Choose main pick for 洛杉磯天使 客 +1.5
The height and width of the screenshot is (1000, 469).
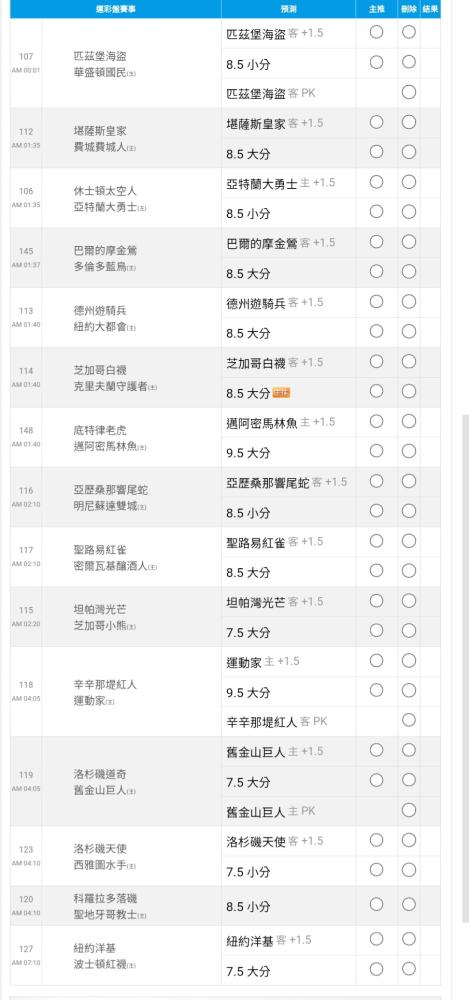376,840
